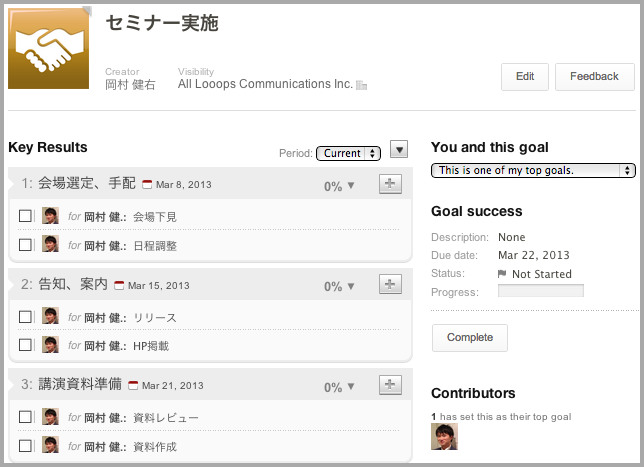Mark 資料作成 task as done

[25, 447]
